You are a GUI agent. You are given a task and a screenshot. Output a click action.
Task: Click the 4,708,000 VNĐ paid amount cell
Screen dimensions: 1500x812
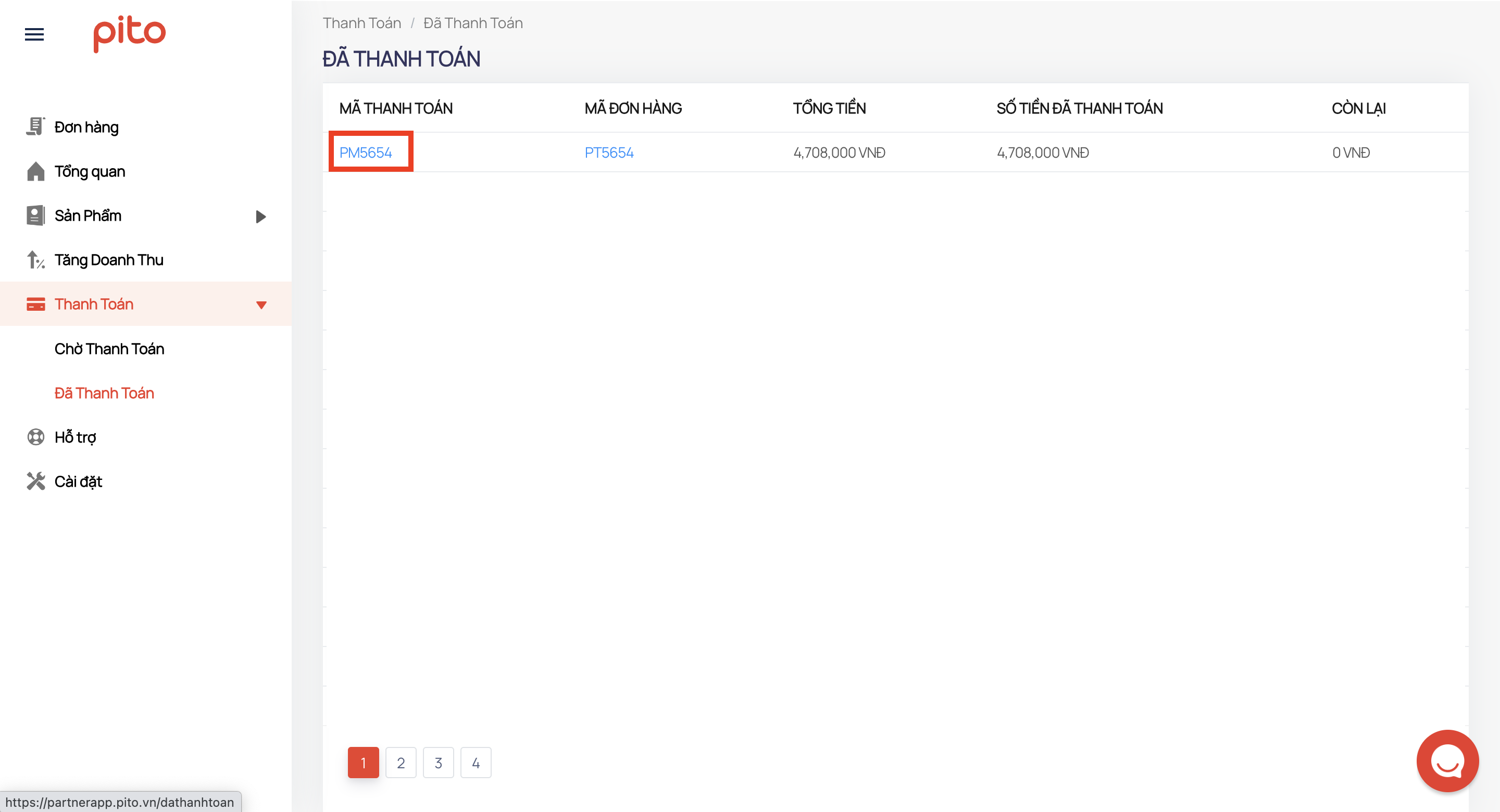(1042, 153)
